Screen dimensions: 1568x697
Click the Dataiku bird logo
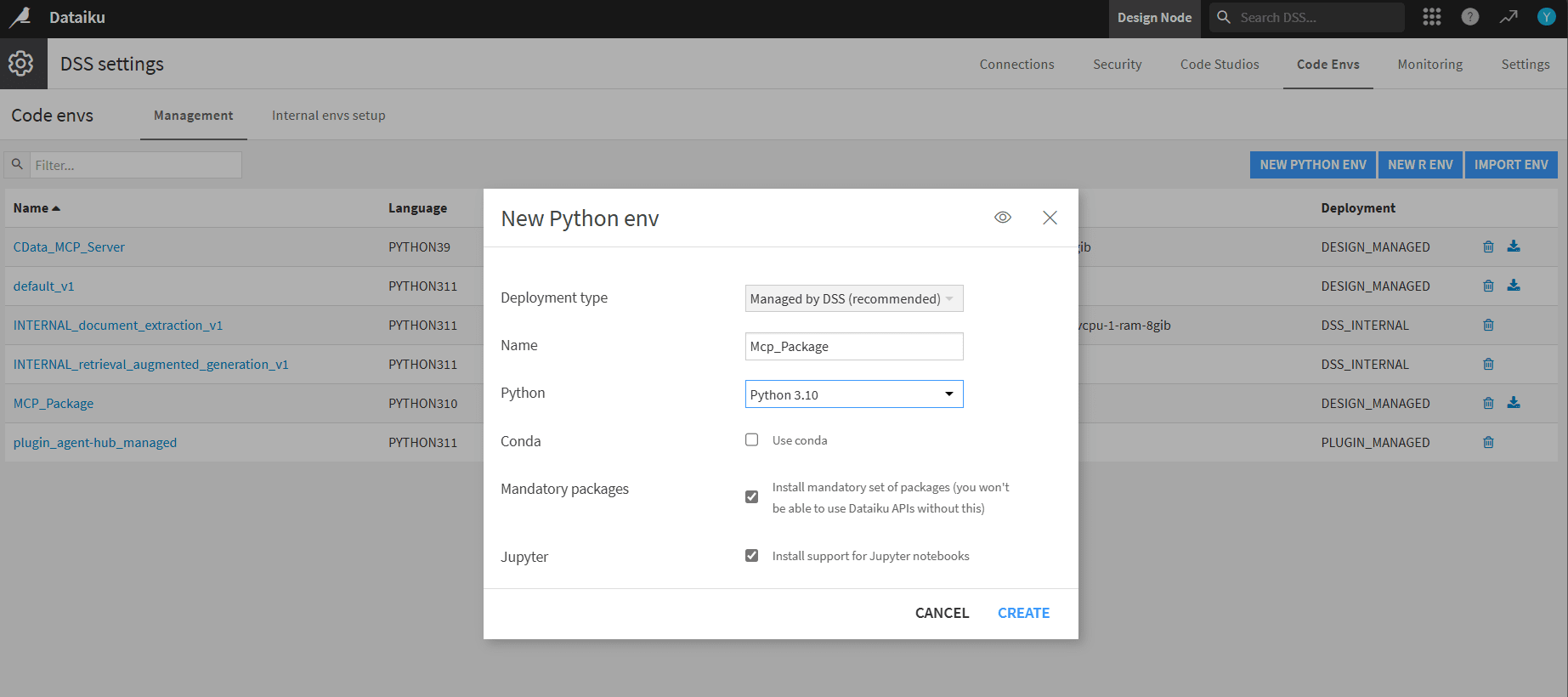[20, 18]
